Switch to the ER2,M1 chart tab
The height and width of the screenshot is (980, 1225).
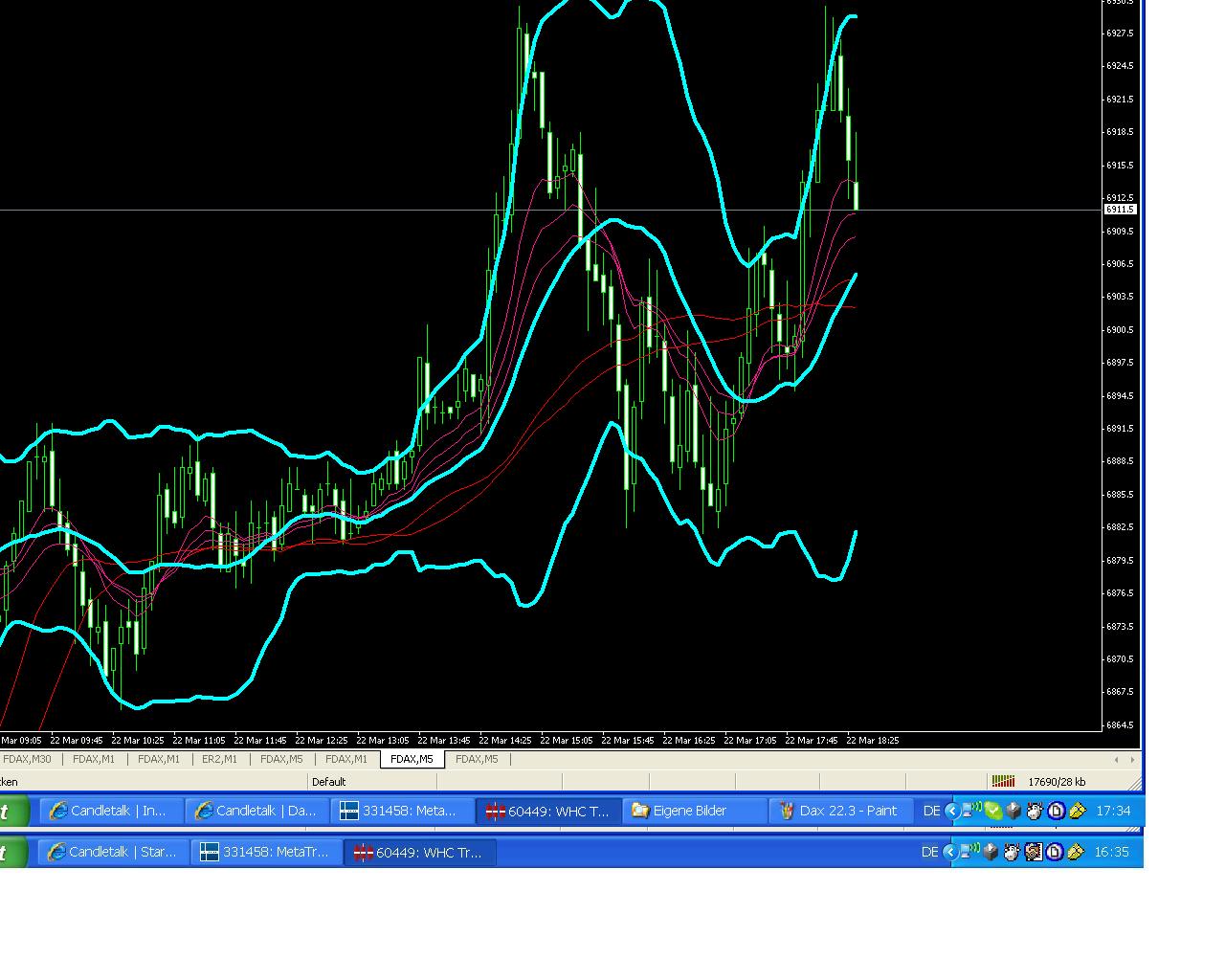click(219, 759)
